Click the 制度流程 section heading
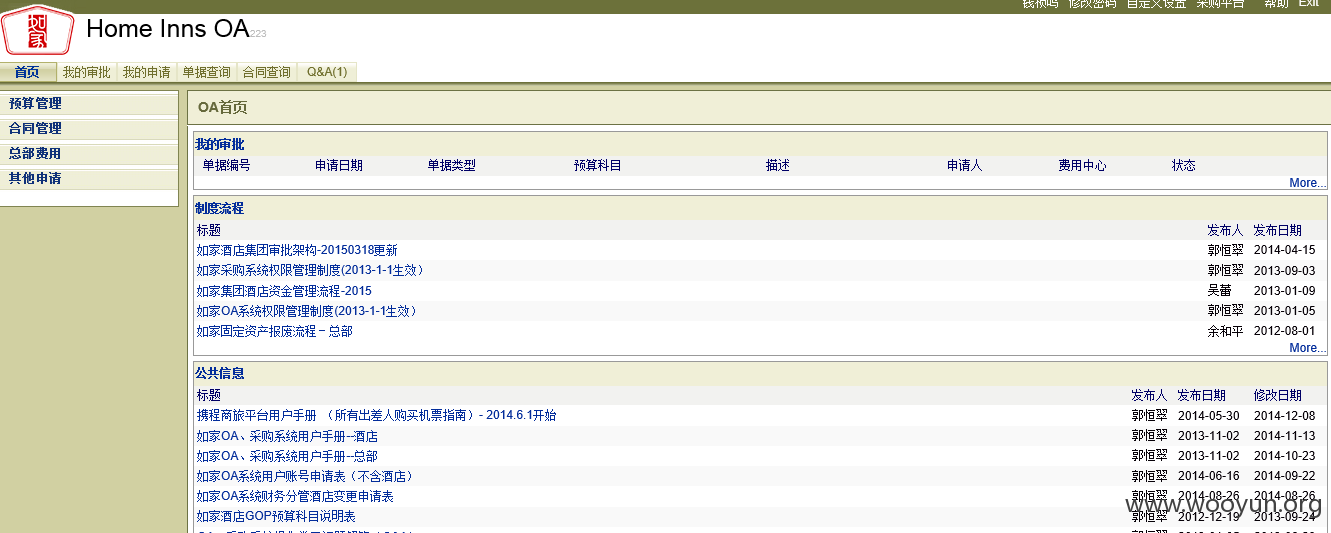Viewport: 1331px width, 533px height. click(219, 208)
